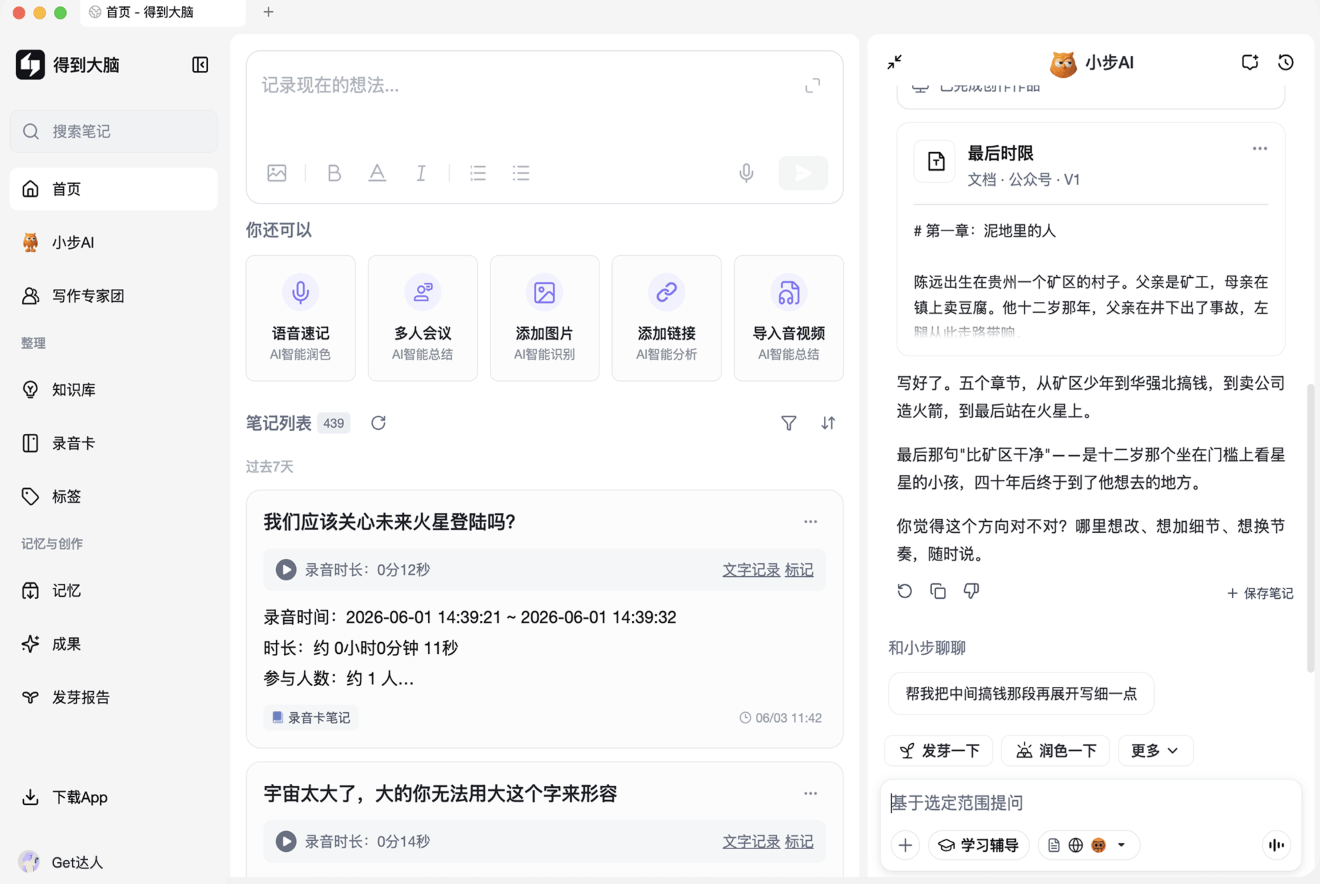This screenshot has width=1320, height=884.
Task: Start voice input in the chat box
Action: pos(1276,845)
